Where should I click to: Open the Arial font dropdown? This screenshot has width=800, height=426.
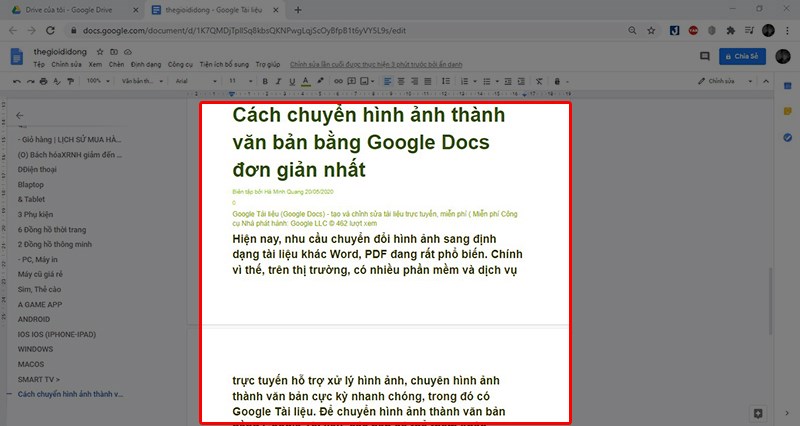pos(196,81)
